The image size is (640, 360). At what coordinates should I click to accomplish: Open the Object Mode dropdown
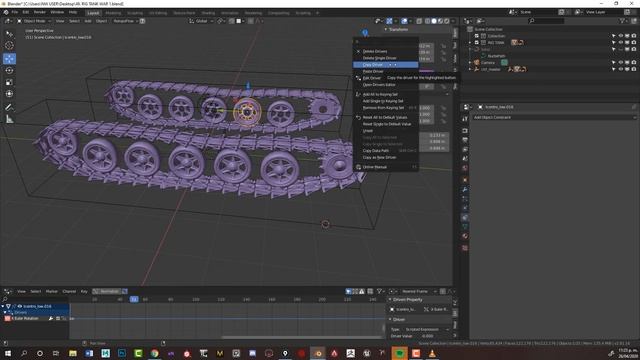coord(34,21)
